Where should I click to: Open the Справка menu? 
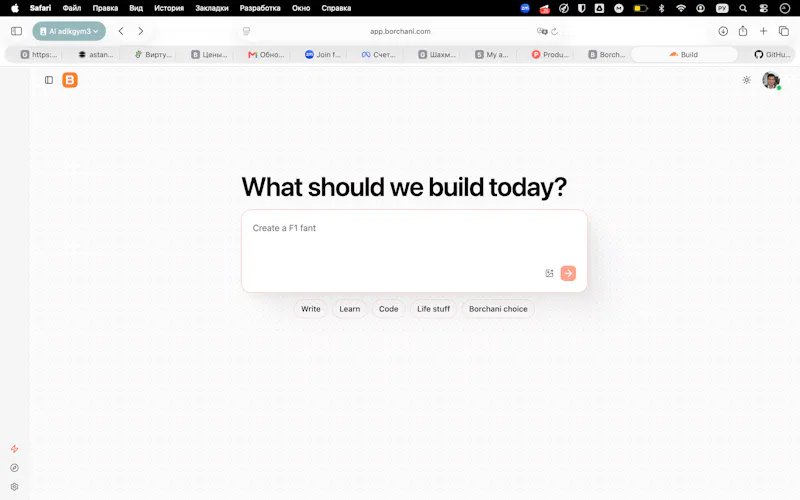336,8
